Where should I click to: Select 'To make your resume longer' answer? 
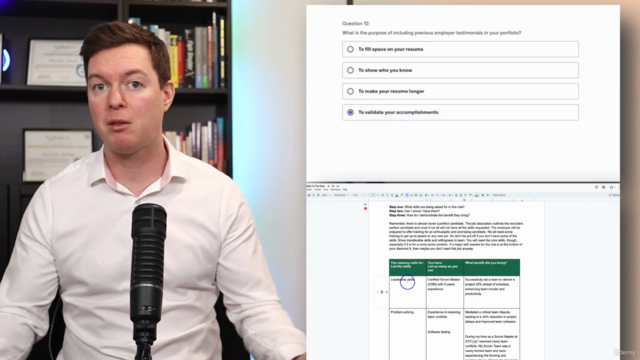click(x=460, y=91)
